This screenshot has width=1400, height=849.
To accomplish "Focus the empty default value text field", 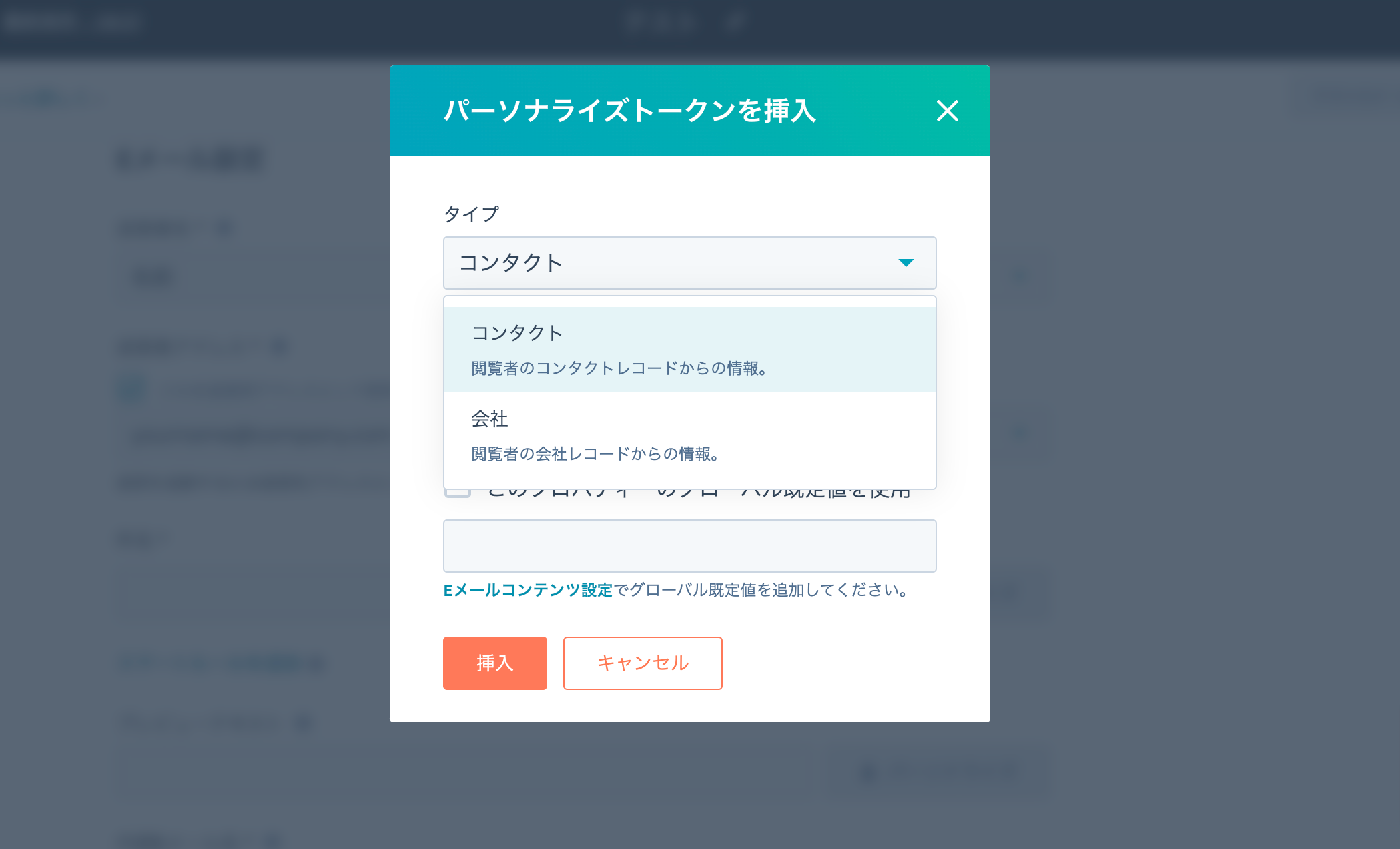I will 689,546.
